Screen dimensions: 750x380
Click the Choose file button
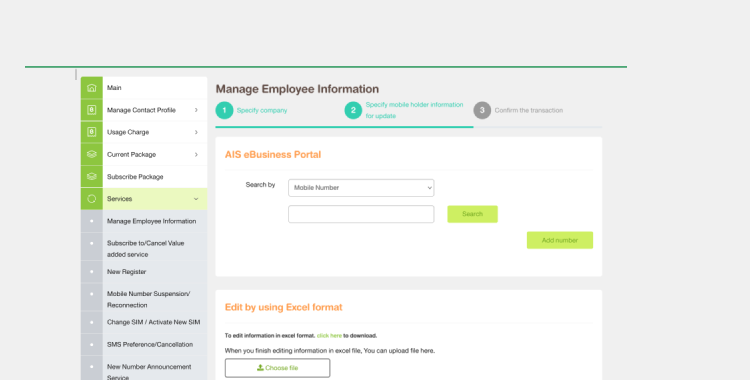click(277, 368)
